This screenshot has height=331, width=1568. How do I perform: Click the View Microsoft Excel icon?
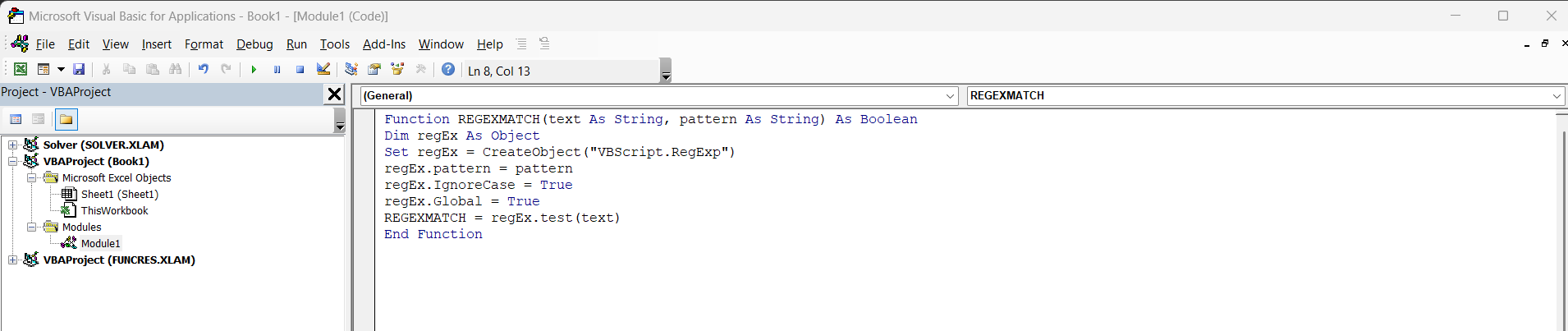click(21, 70)
